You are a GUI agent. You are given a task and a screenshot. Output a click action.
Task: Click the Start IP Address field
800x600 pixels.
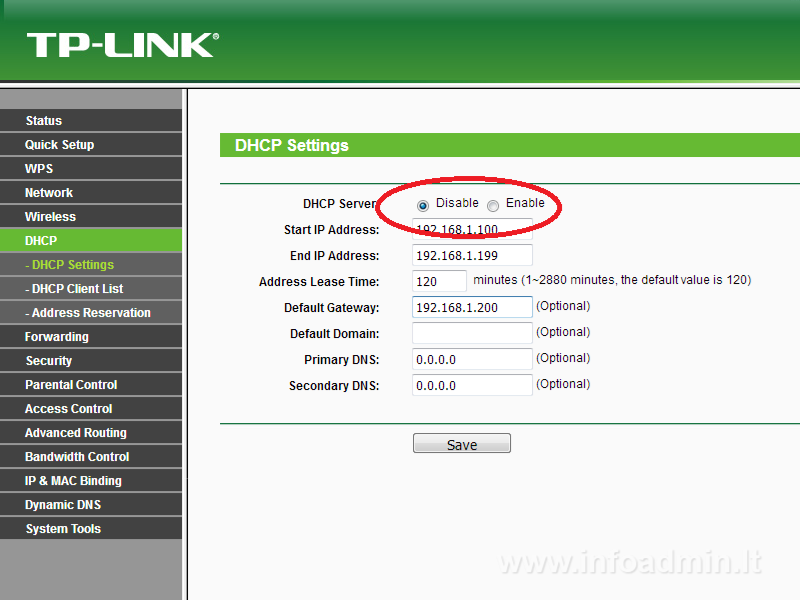[472, 229]
